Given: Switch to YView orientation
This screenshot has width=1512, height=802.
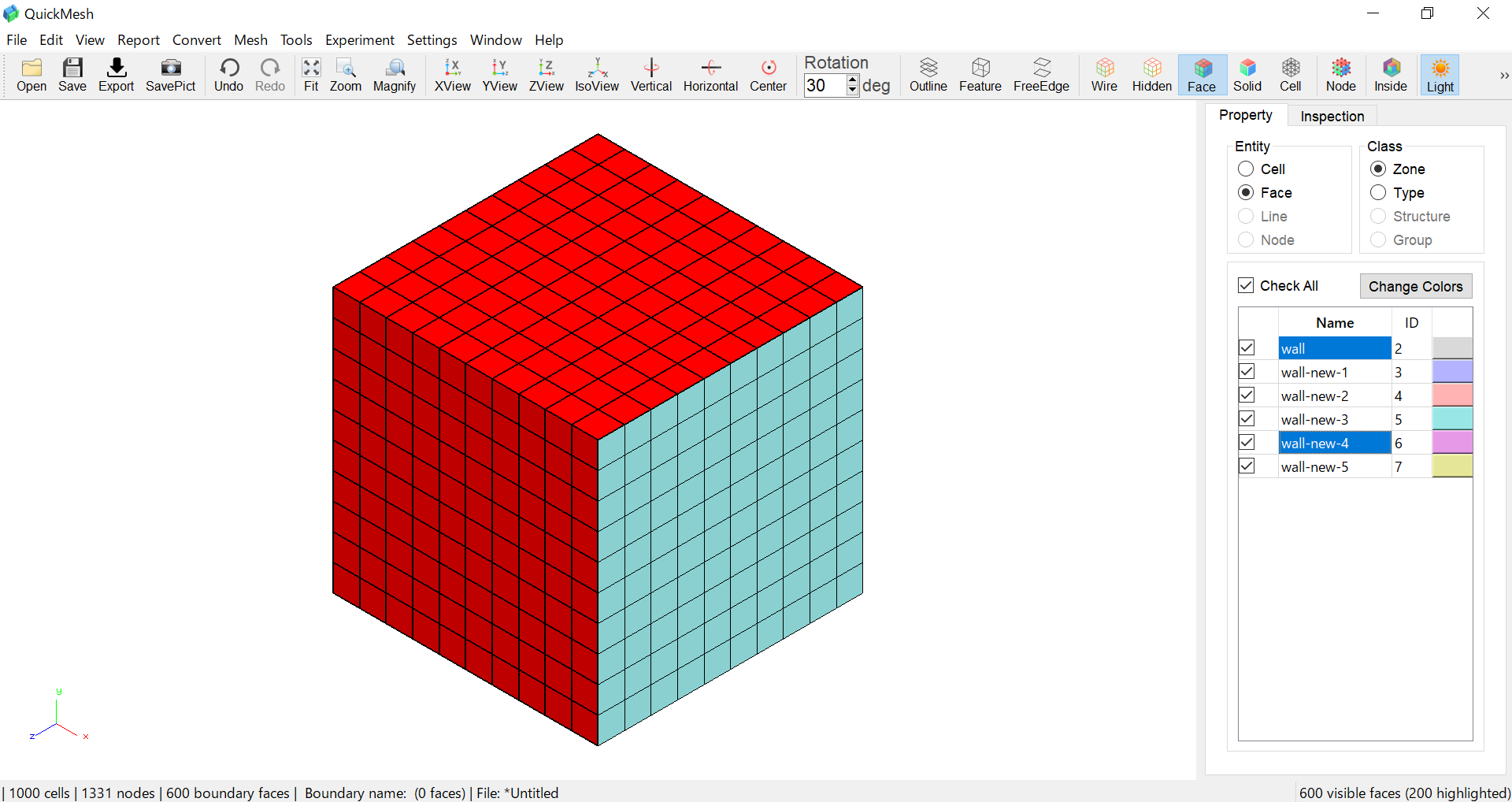Looking at the screenshot, I should tap(500, 76).
